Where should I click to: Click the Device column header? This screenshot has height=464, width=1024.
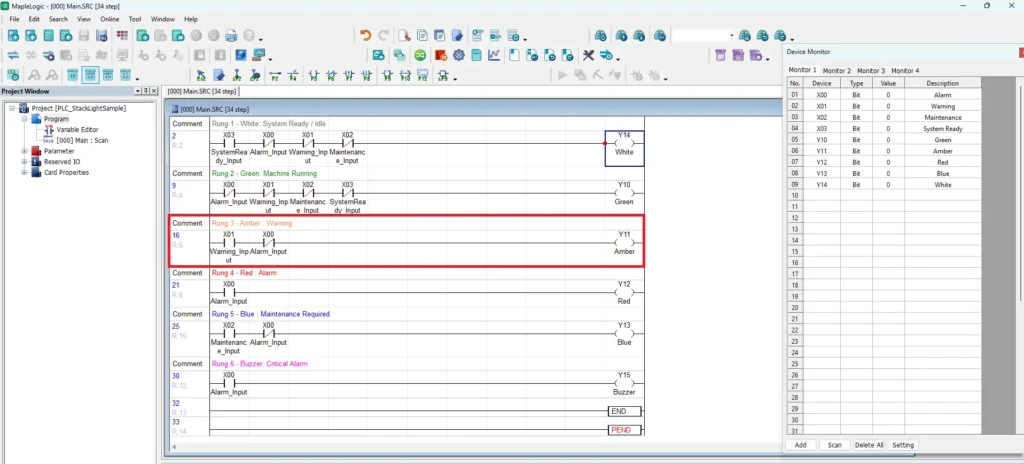[822, 83]
